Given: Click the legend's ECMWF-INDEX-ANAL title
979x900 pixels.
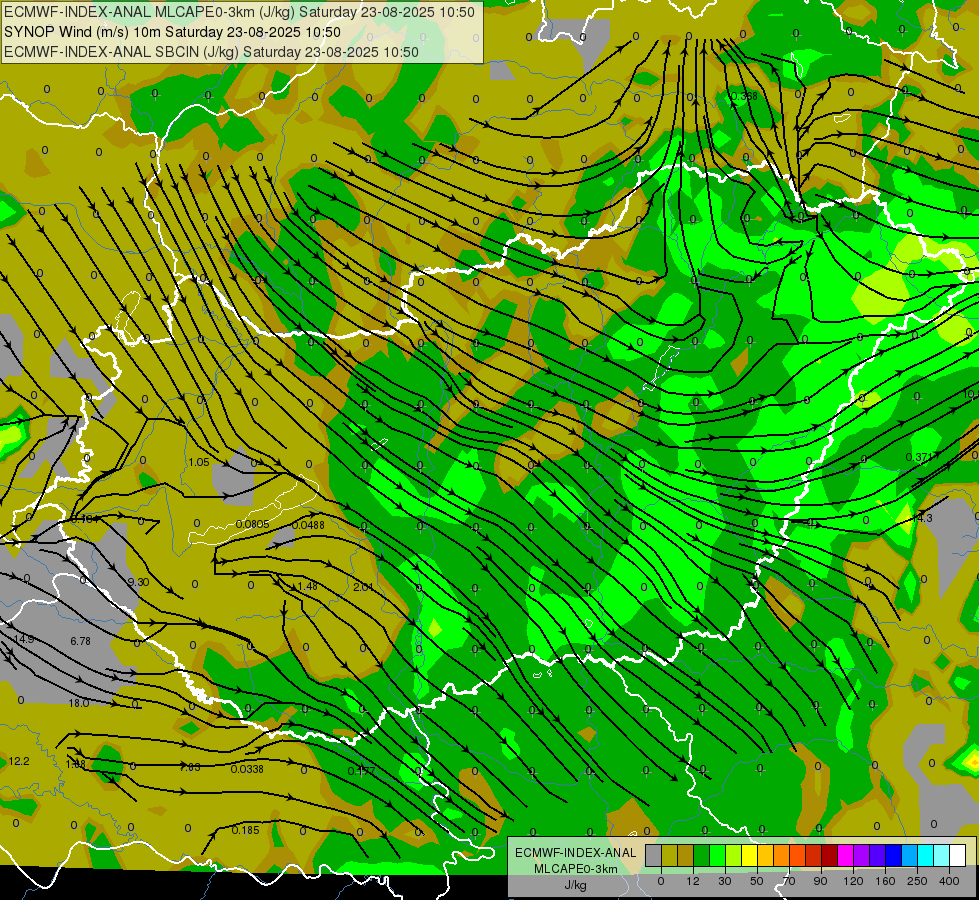Looking at the screenshot, I should (576, 853).
